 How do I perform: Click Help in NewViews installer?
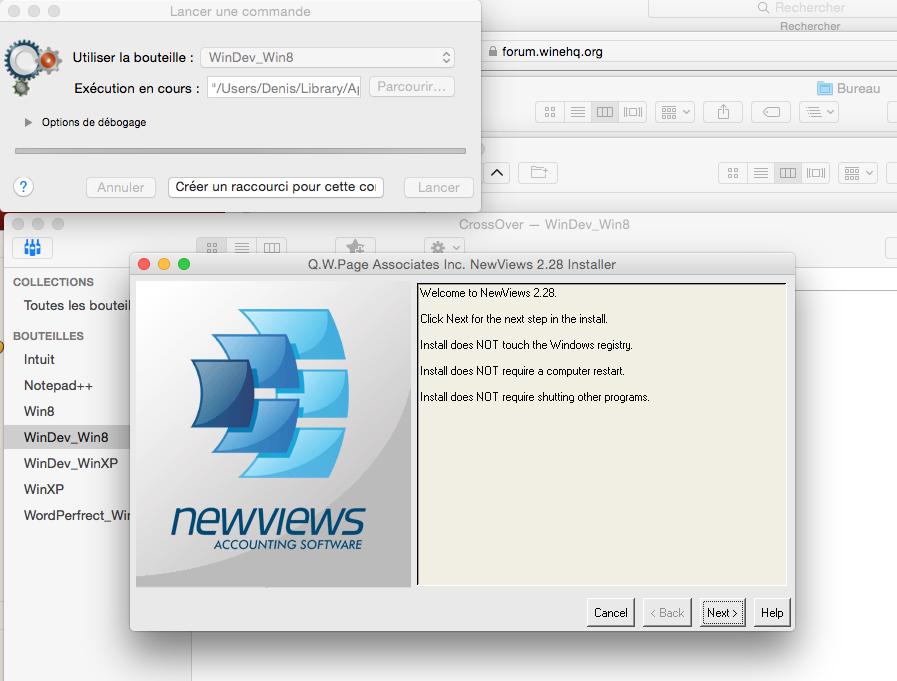point(772,612)
